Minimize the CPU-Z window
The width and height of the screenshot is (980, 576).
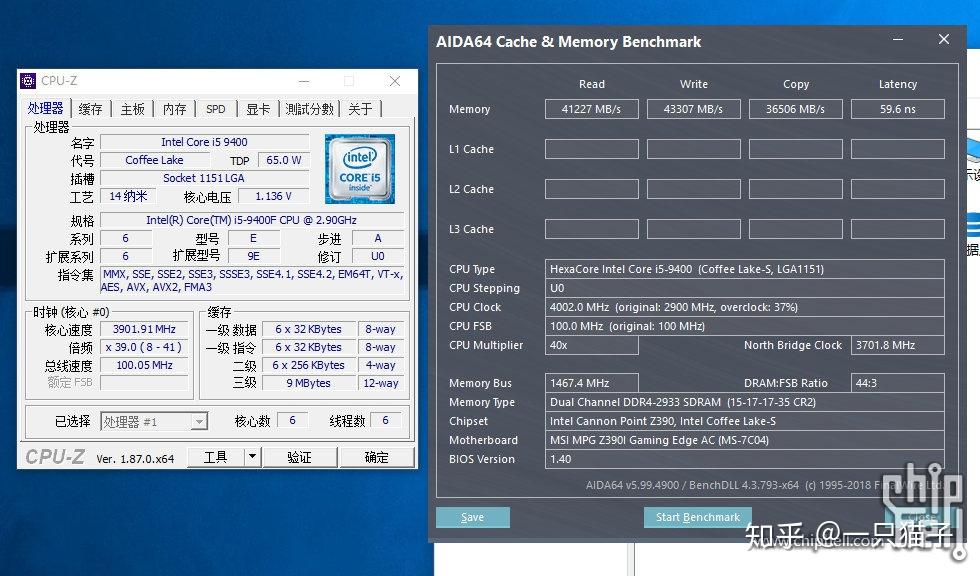304,81
